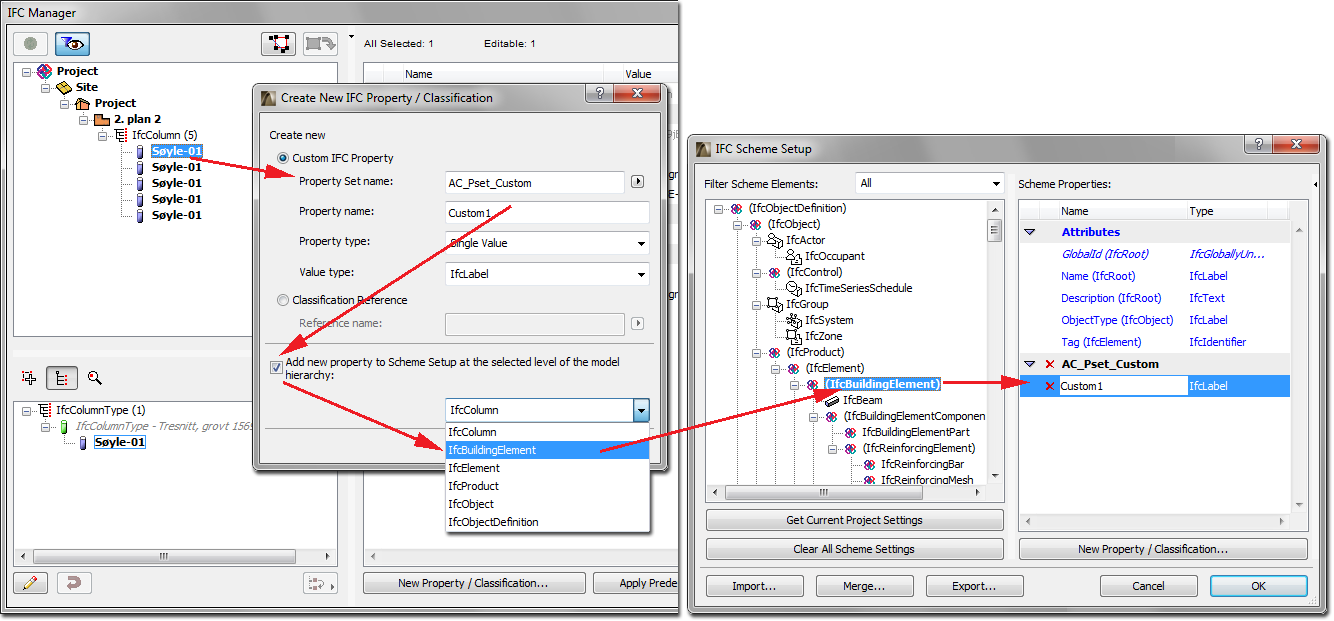Image resolution: width=1334 pixels, height=621 pixels.
Task: Click the add-new-item icon above the type tree
Action: click(29, 378)
